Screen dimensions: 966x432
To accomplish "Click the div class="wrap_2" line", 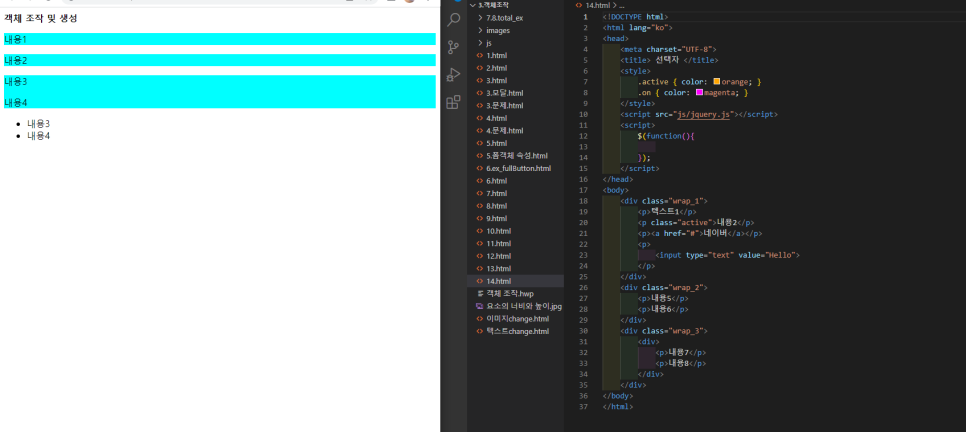I will pos(664,287).
